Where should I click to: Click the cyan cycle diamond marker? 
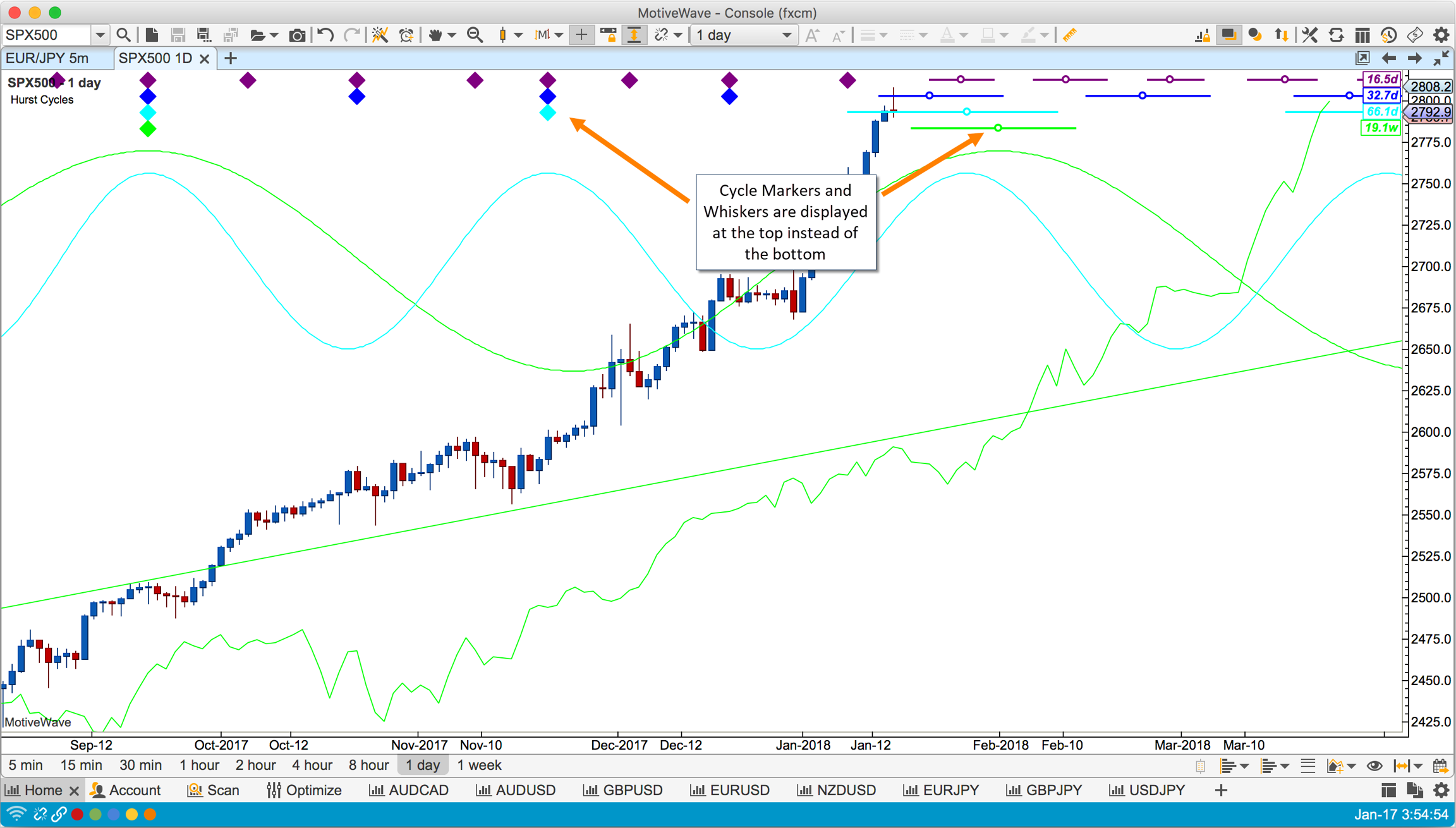(x=547, y=113)
